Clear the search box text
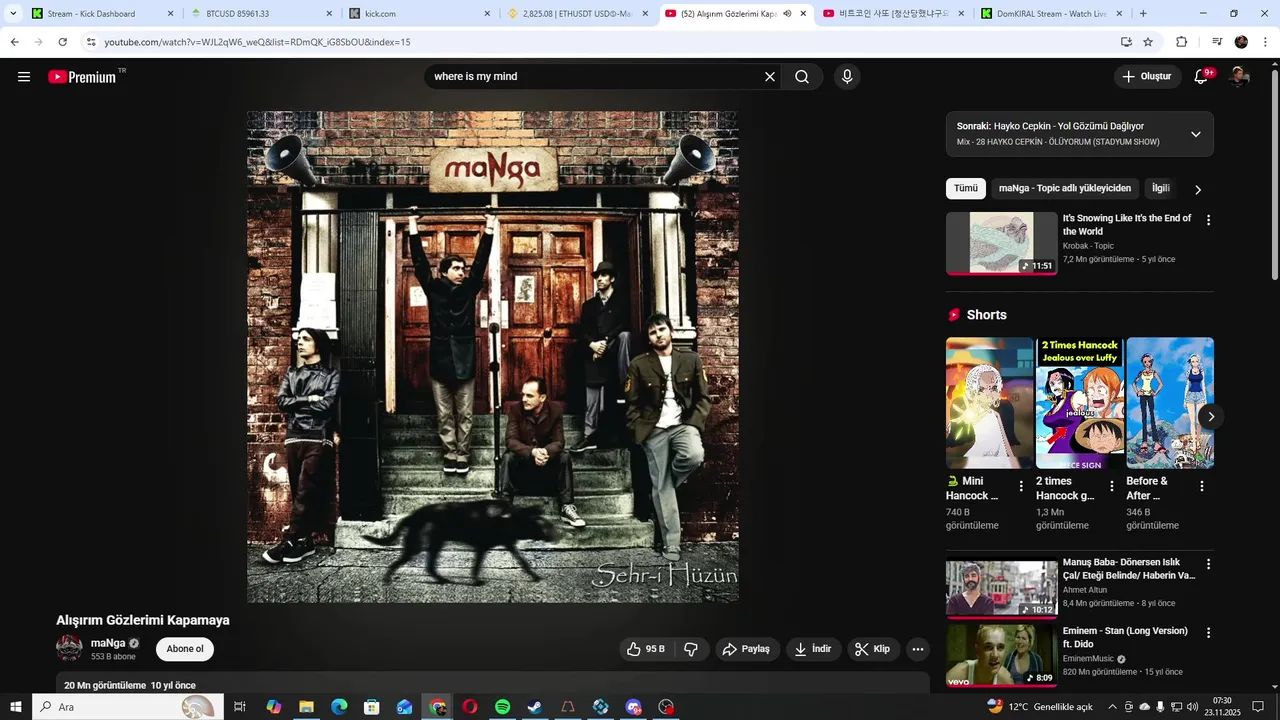The width and height of the screenshot is (1280, 720). click(x=770, y=77)
